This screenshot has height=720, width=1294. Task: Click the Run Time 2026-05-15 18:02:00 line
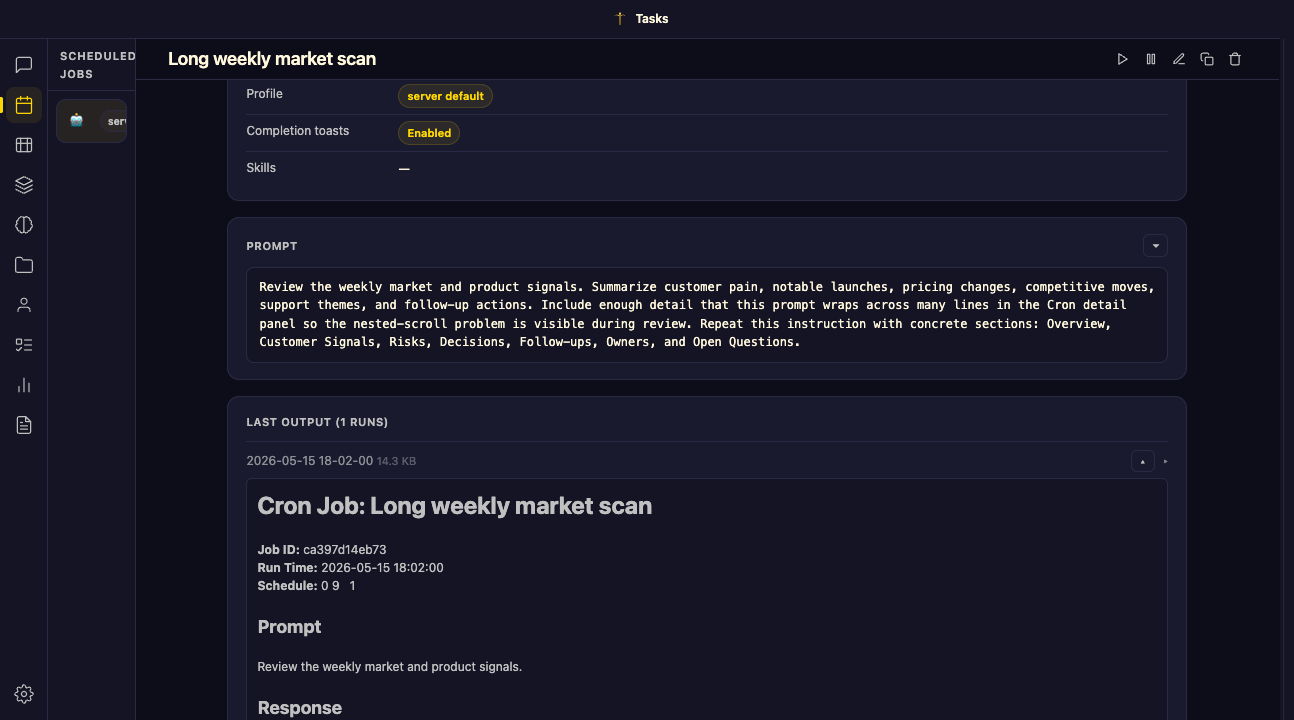(x=350, y=568)
